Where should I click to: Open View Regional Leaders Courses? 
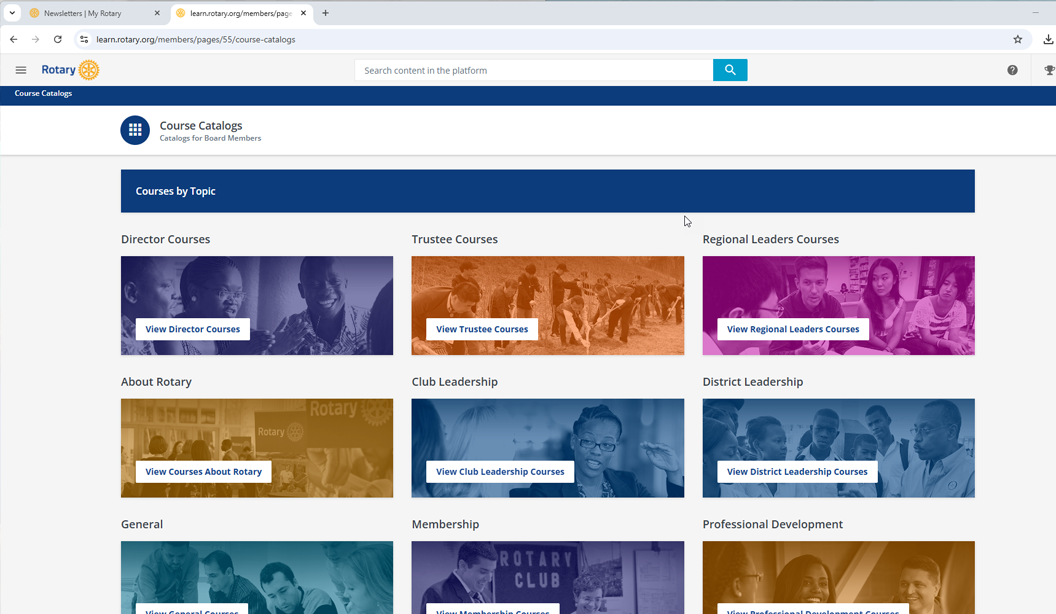click(793, 329)
